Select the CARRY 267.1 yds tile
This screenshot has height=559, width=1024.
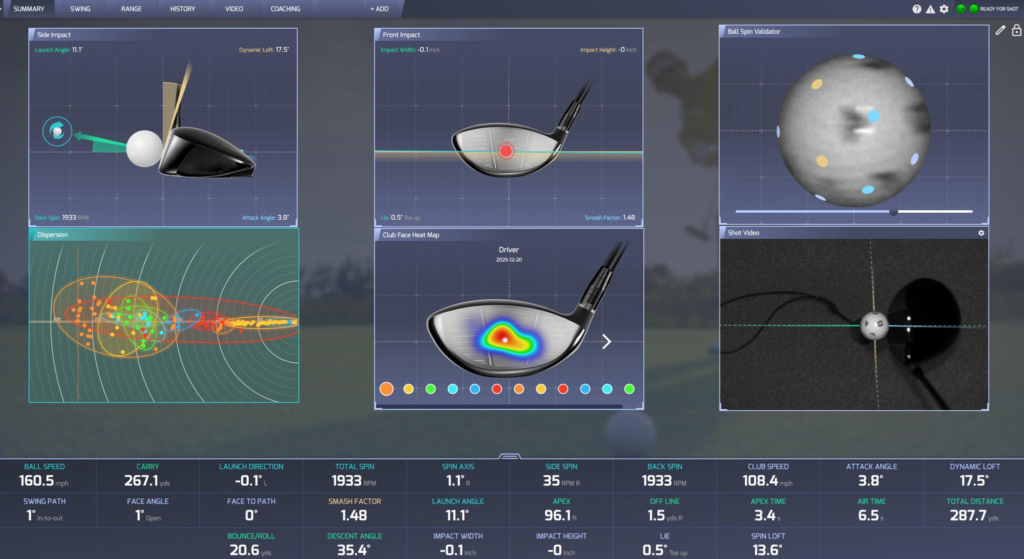point(148,476)
